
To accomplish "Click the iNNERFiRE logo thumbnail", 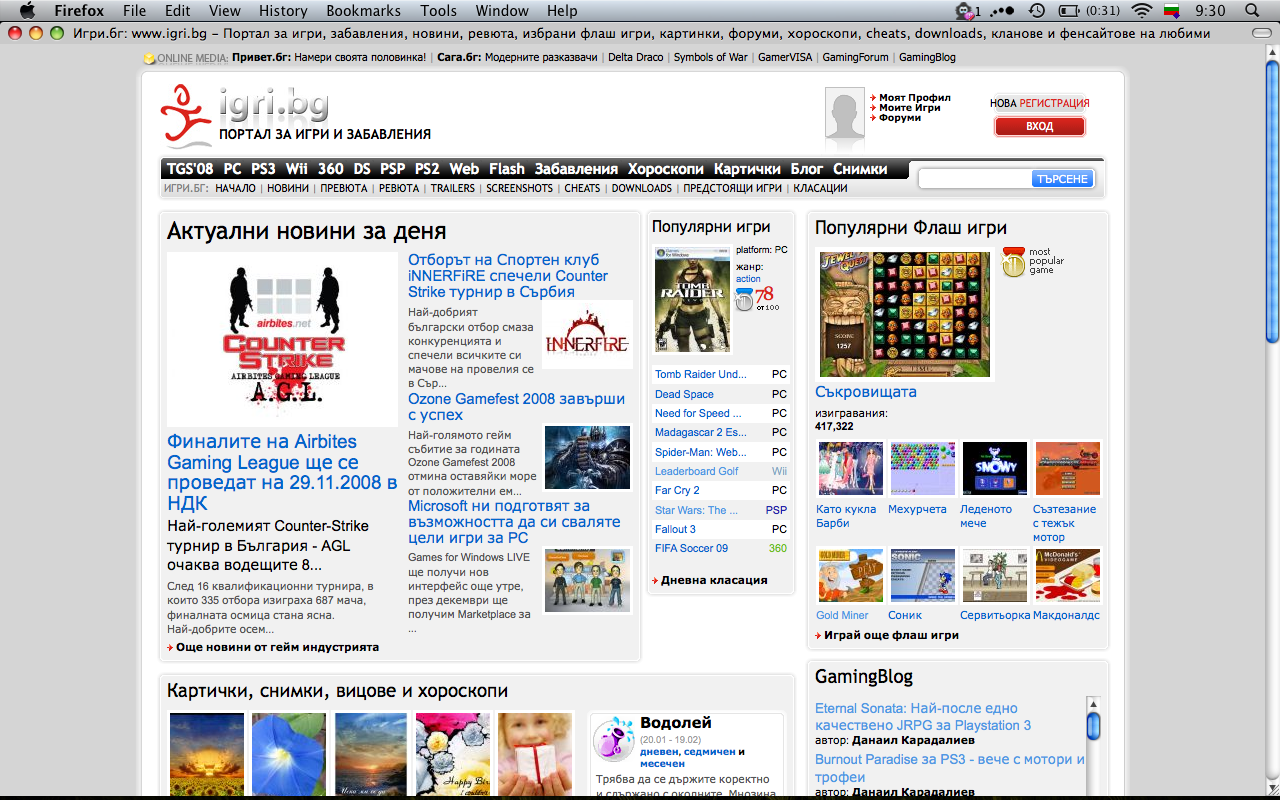I will pos(587,335).
